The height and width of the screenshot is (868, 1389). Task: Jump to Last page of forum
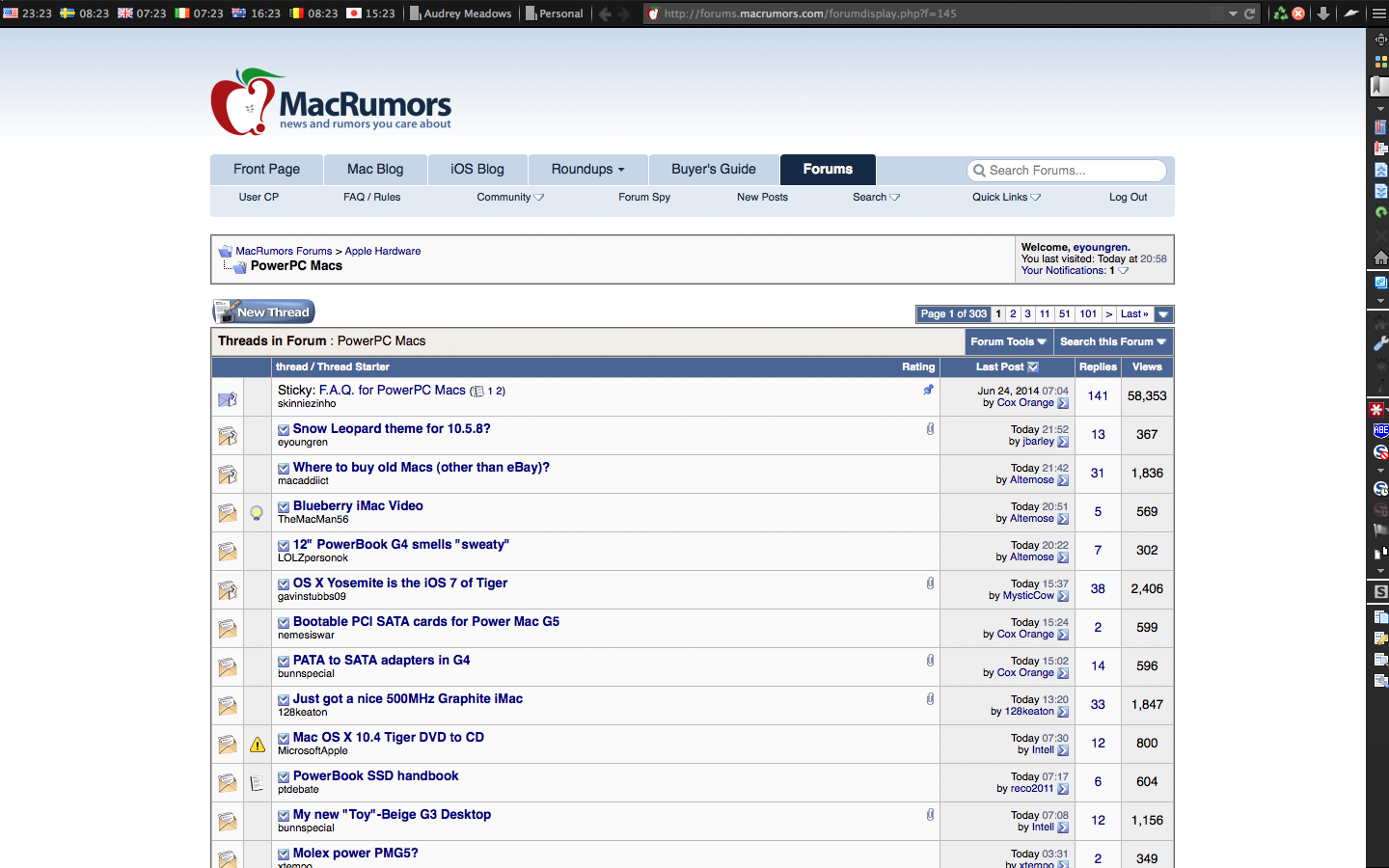pyautogui.click(x=1134, y=314)
